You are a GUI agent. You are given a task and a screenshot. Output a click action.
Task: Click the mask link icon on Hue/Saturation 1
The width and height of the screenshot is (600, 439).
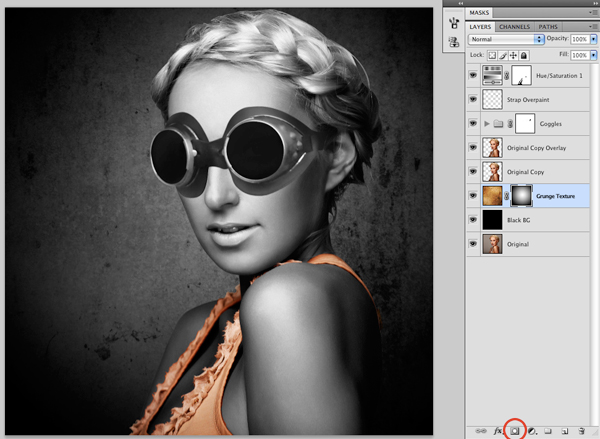[507, 75]
